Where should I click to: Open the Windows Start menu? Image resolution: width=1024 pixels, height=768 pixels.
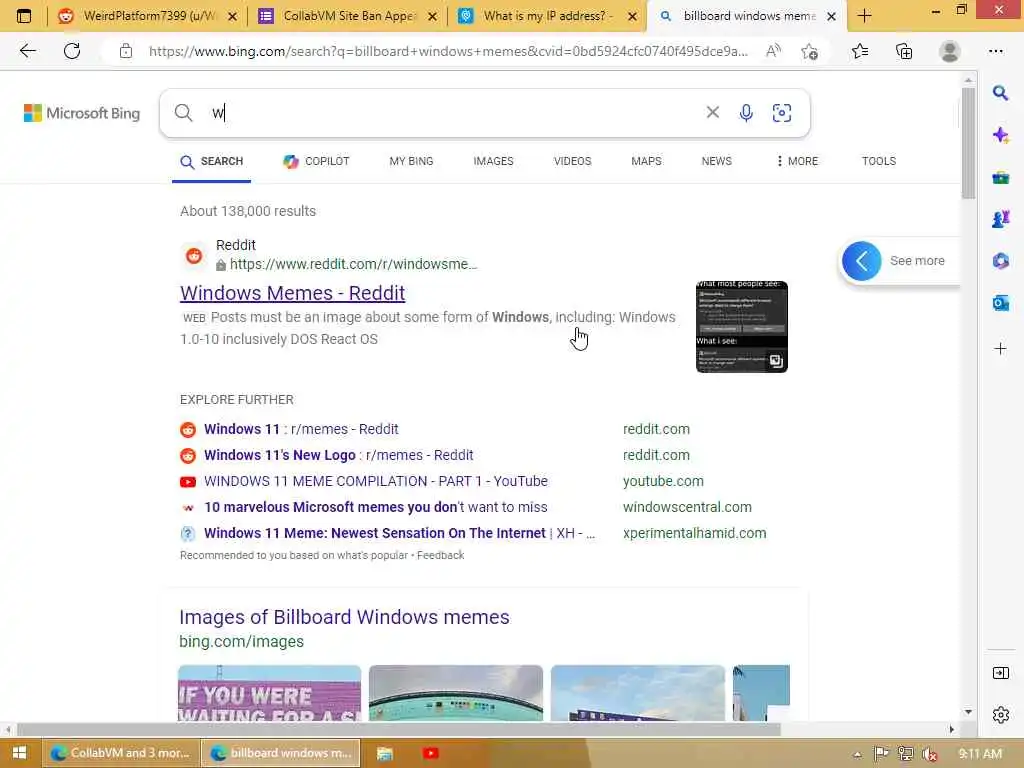[20, 753]
